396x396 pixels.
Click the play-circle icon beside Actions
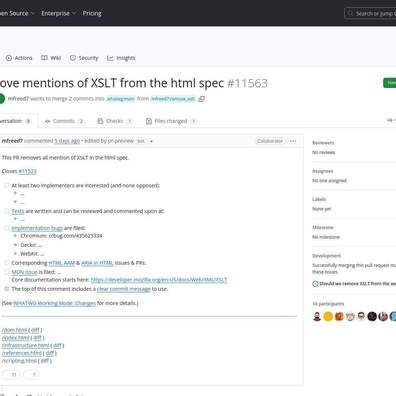(x=9, y=58)
